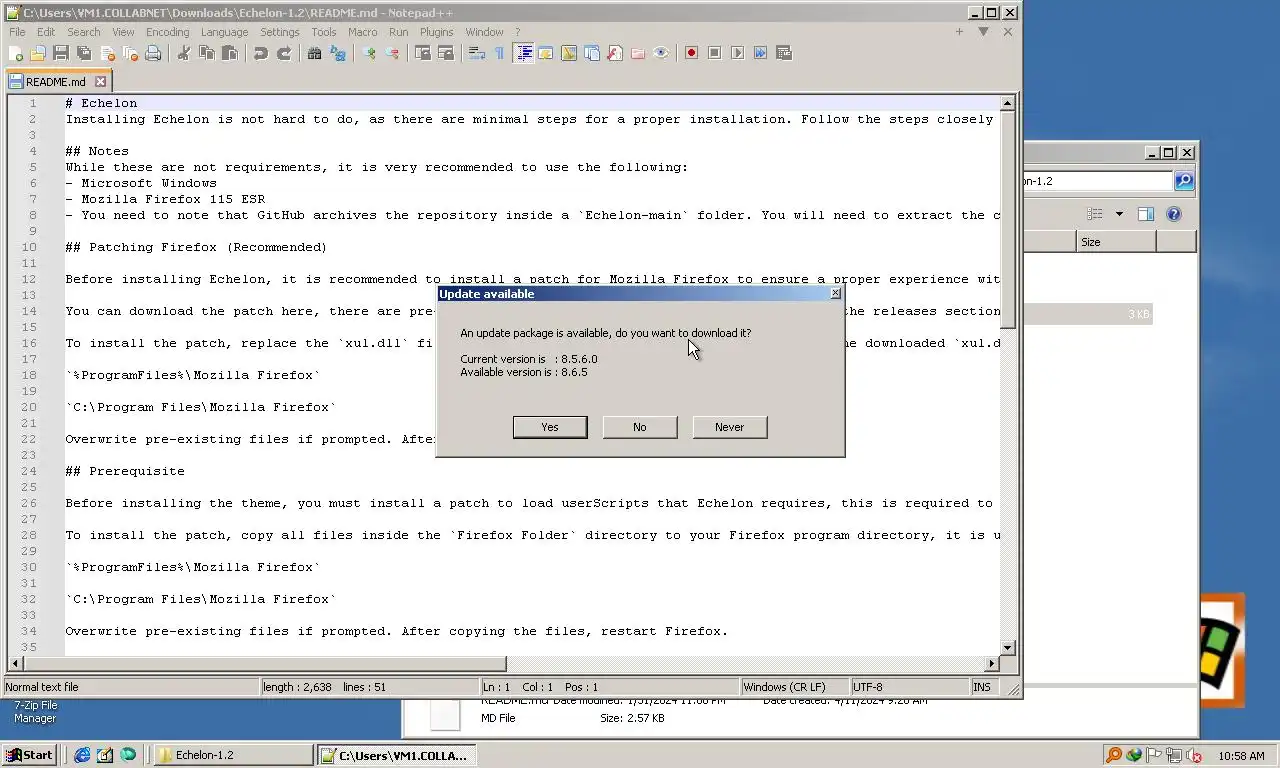Click the Copy toolbar icon
The image size is (1280, 768).
207,53
